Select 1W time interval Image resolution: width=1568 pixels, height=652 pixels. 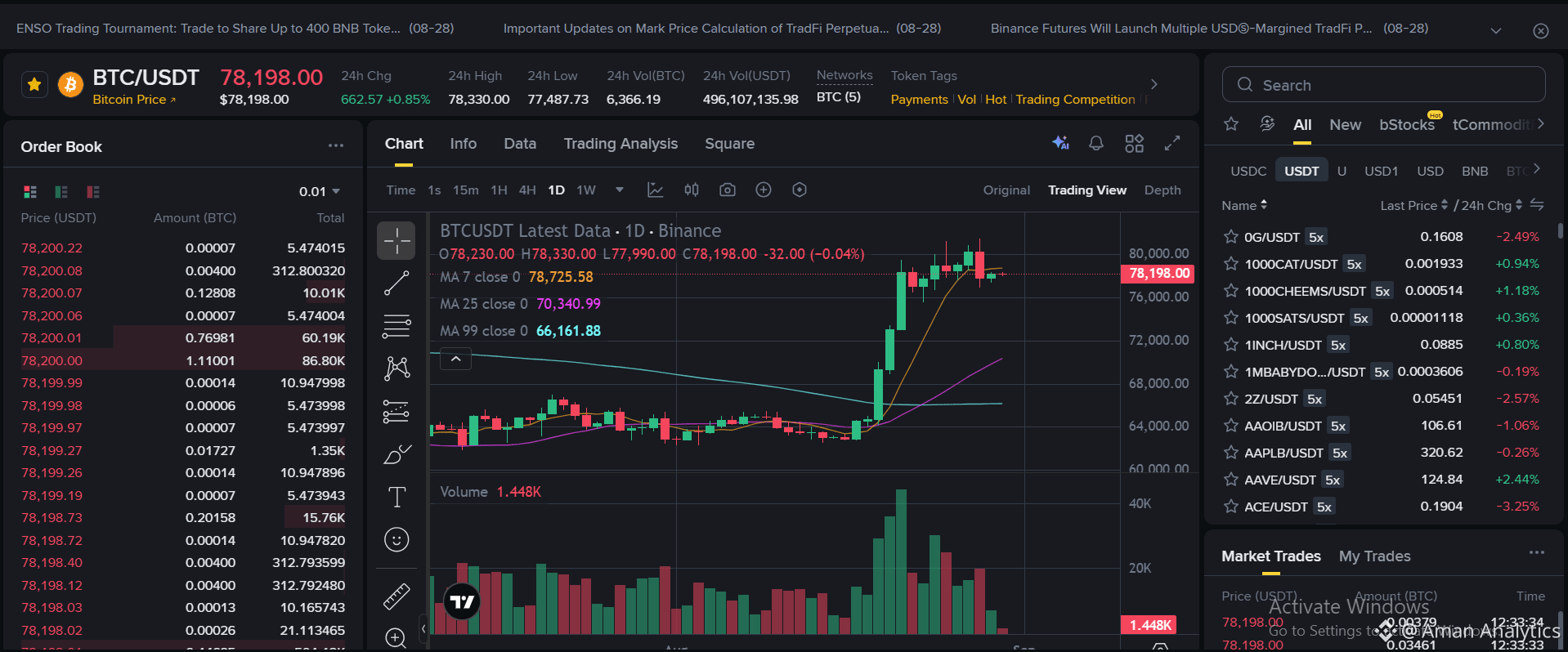(x=586, y=190)
